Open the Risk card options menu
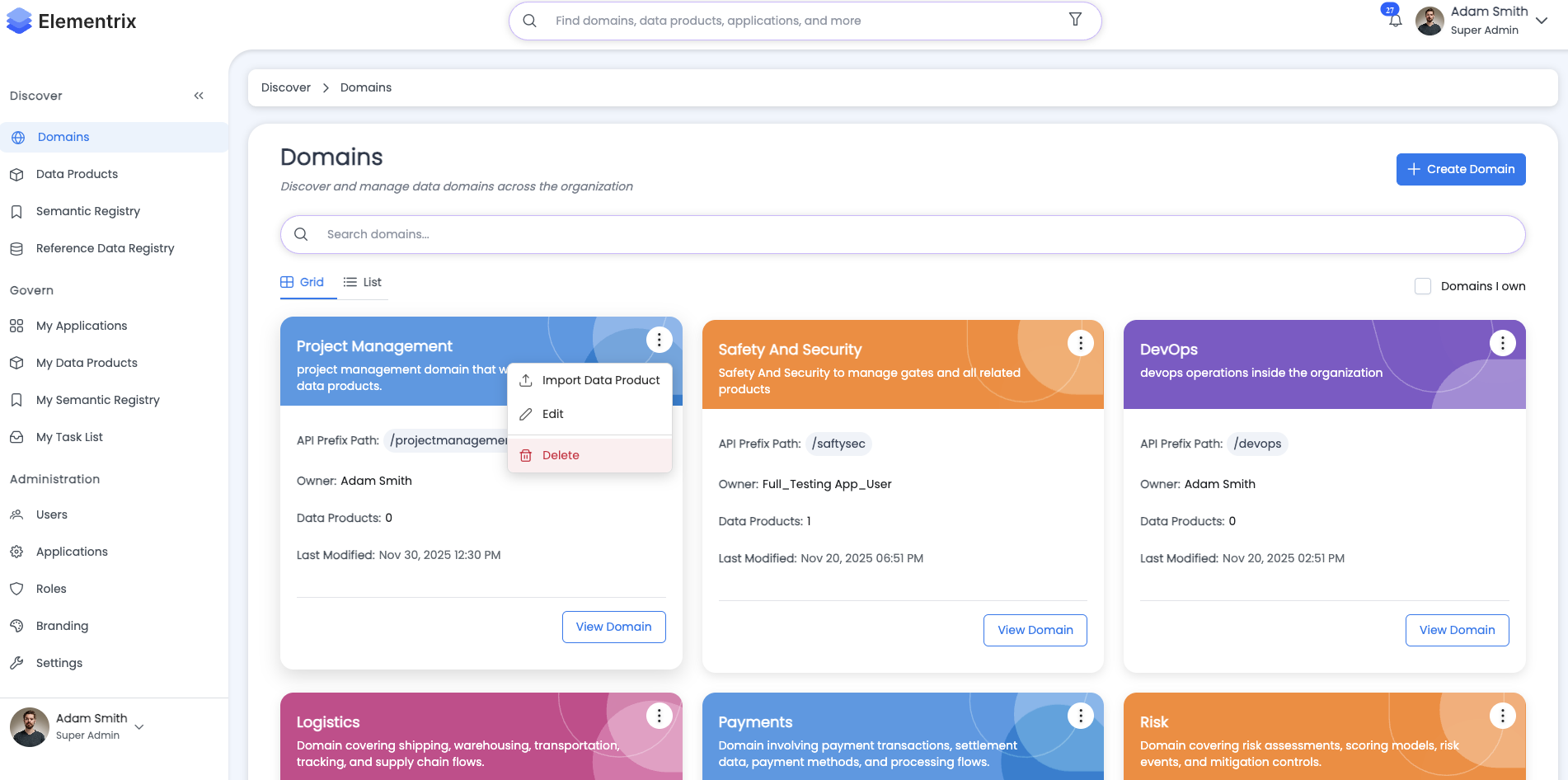 tap(1503, 716)
